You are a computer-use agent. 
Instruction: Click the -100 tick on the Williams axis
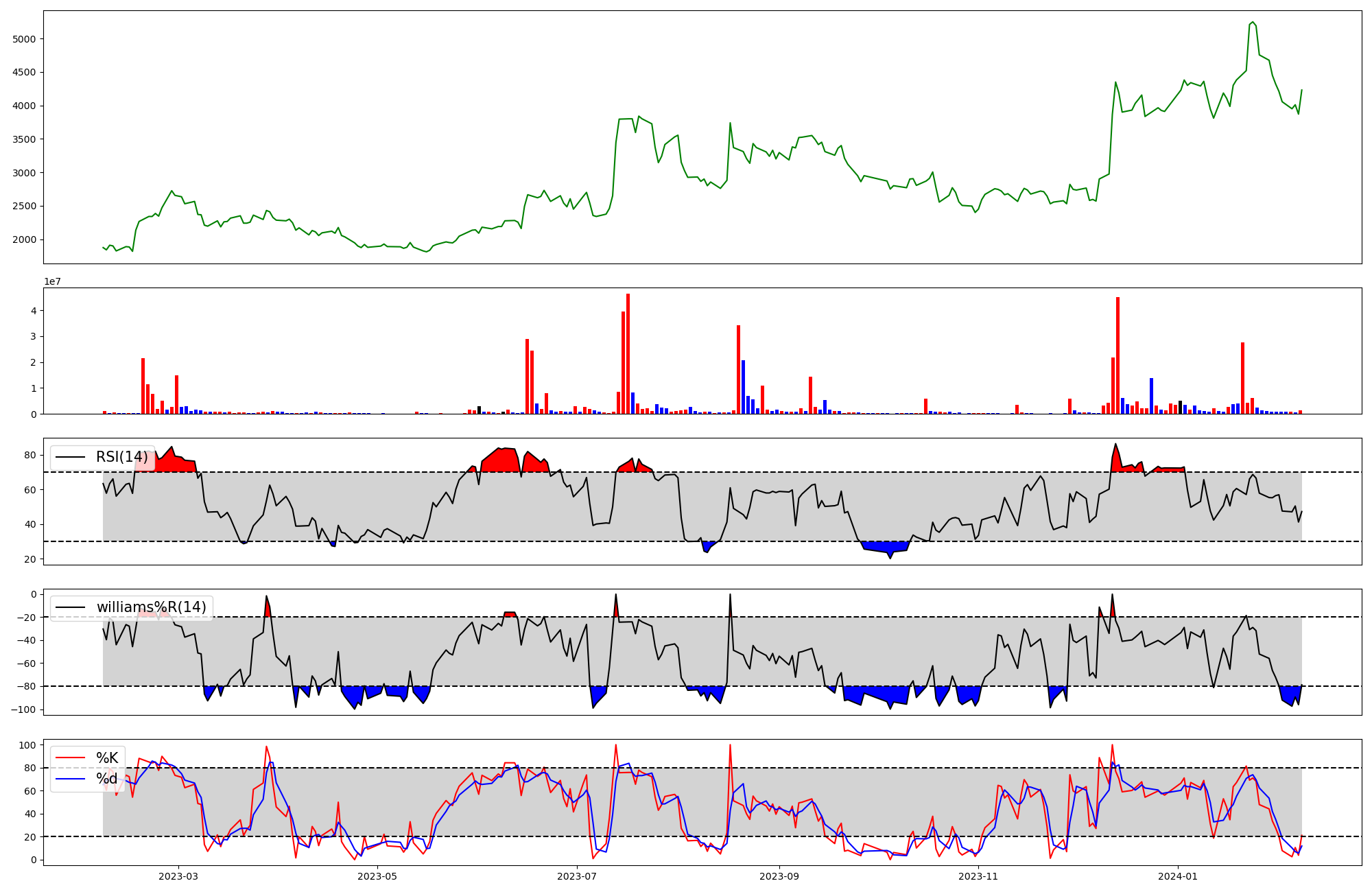coord(24,709)
